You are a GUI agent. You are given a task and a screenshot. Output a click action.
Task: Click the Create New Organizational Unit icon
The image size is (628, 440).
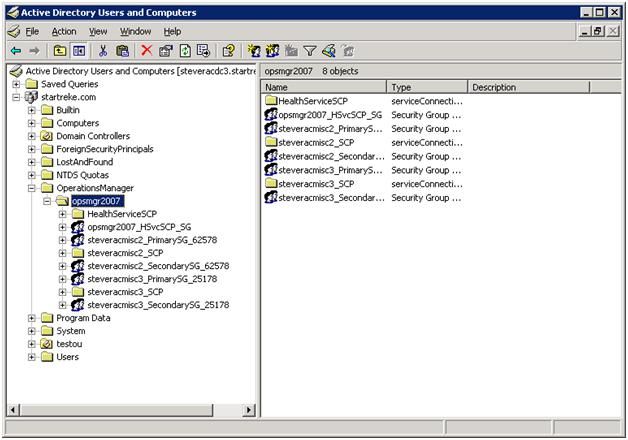coord(291,51)
